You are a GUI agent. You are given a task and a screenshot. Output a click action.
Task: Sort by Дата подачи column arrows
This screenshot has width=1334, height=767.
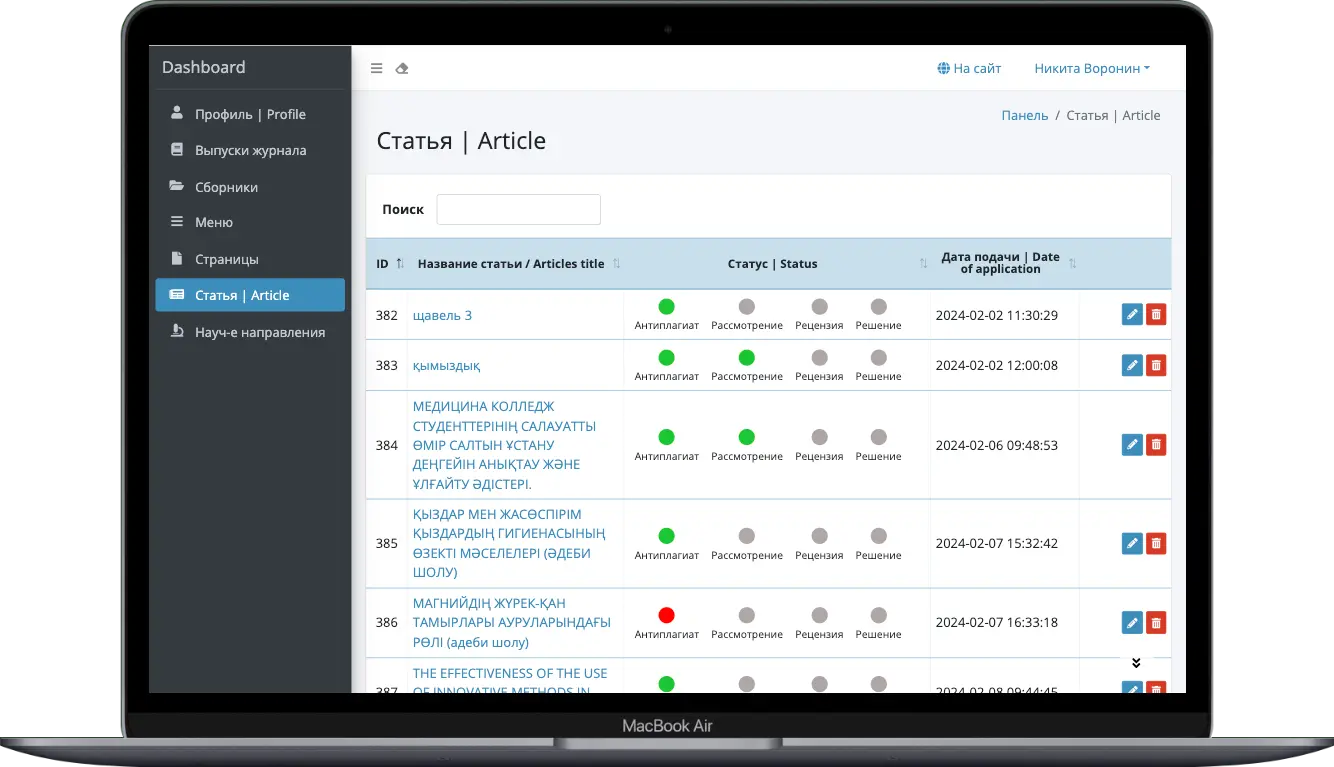pos(1072,264)
